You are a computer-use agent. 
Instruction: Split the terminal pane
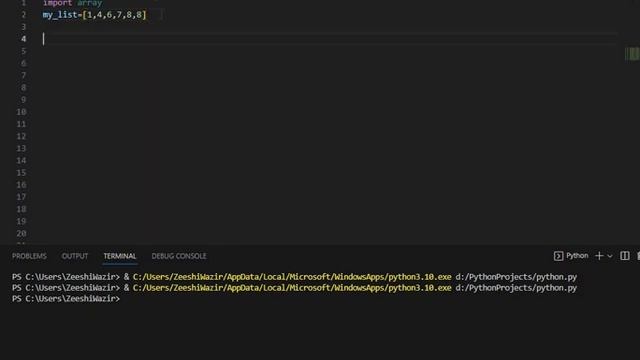pos(624,256)
